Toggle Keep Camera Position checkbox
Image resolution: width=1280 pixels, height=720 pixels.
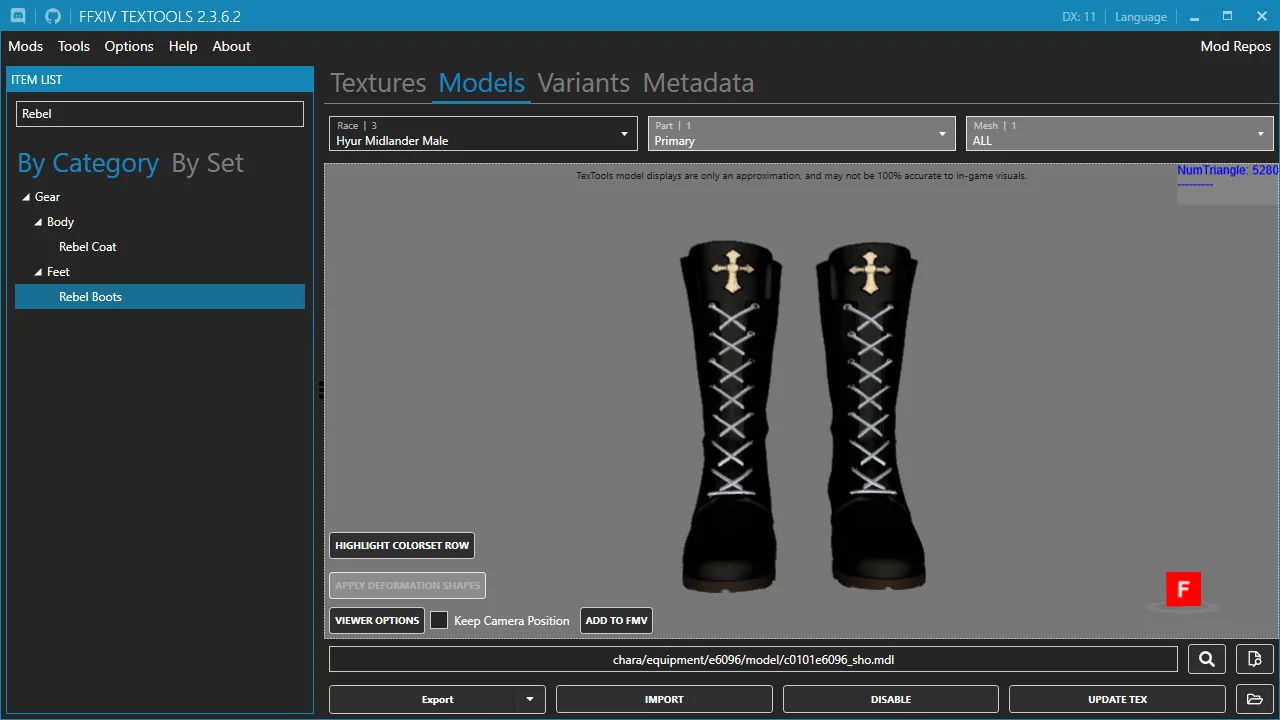point(439,620)
